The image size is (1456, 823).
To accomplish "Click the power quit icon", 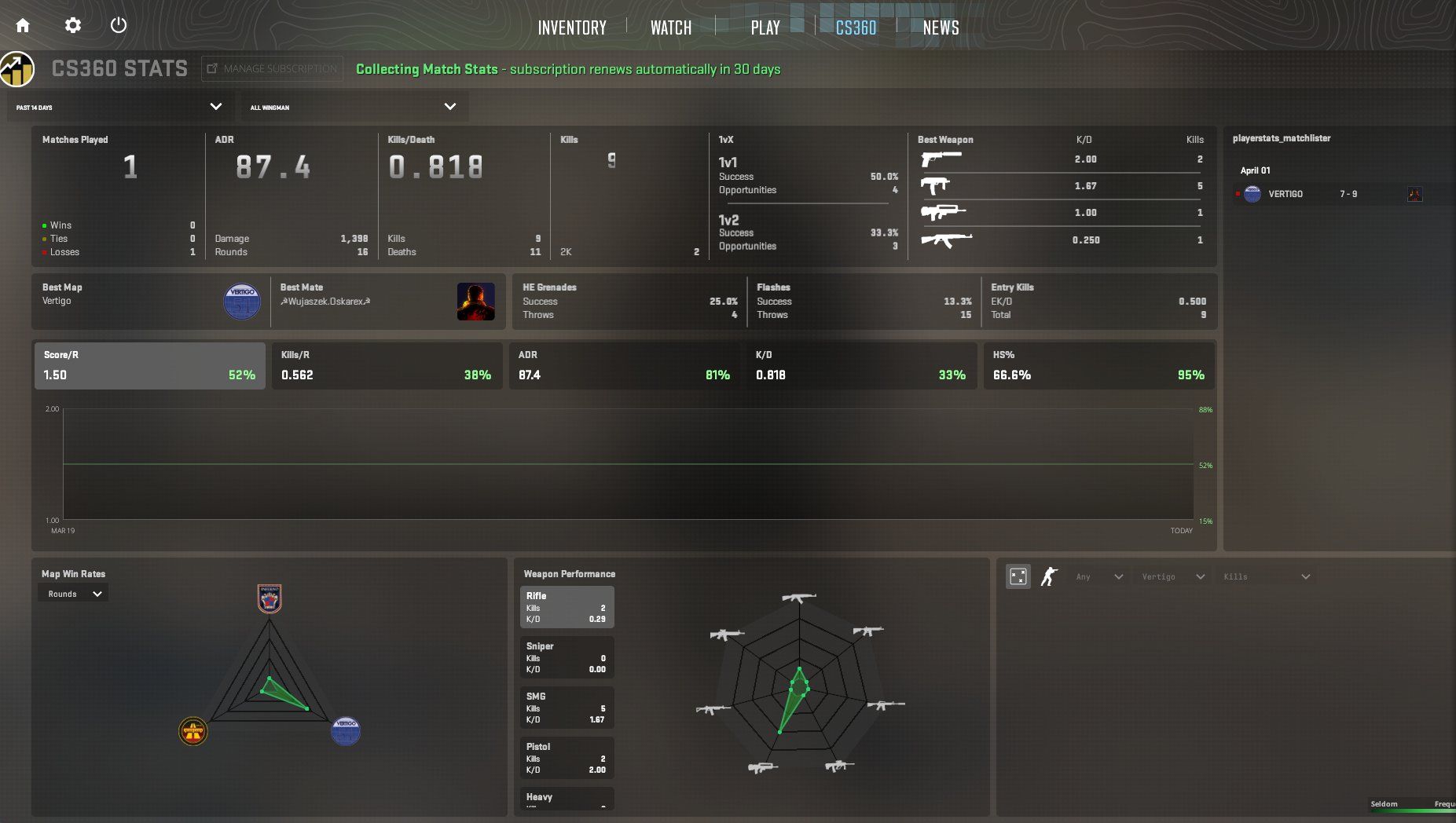I will tap(119, 25).
